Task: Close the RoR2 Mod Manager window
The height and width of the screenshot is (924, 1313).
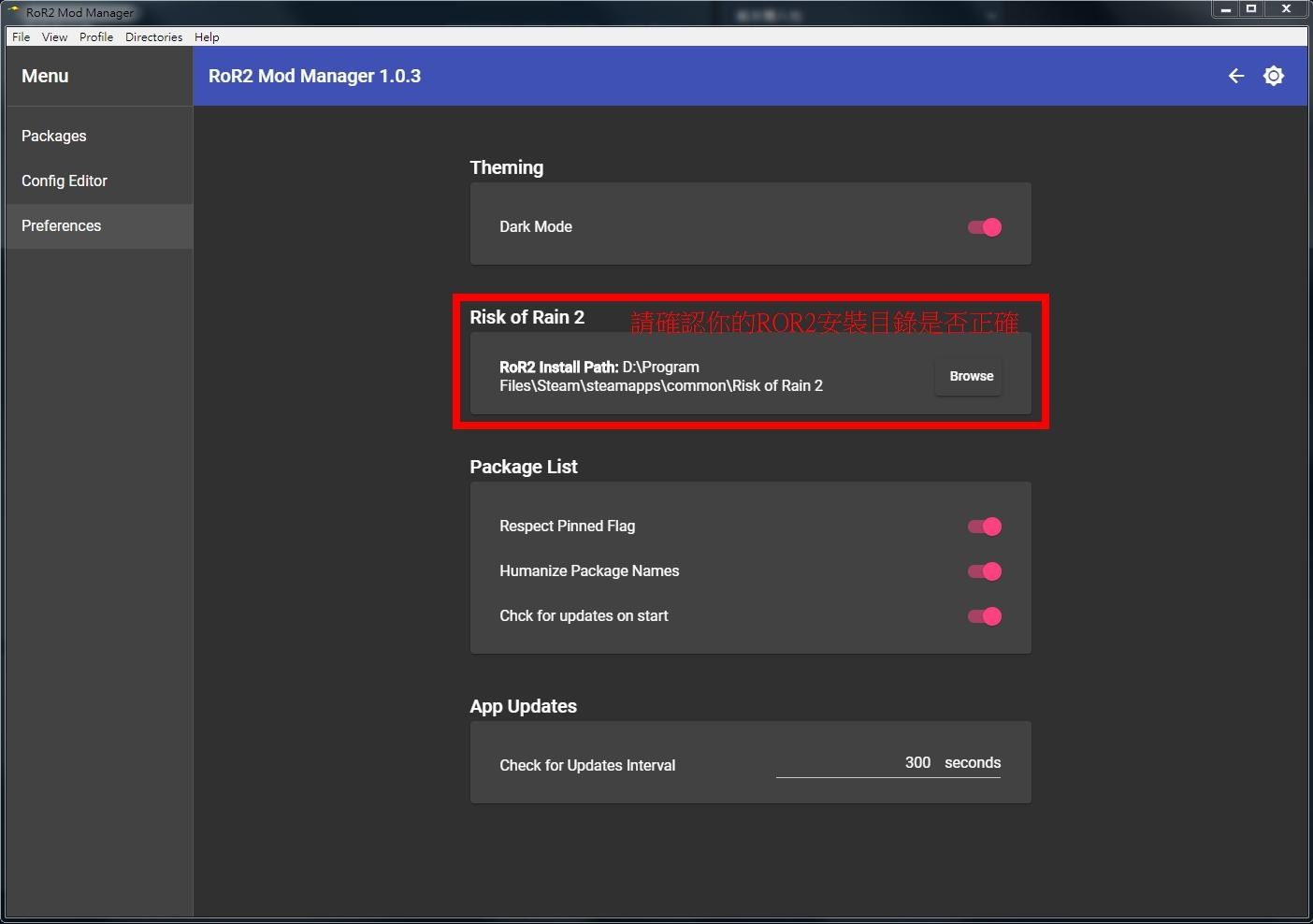Action: [x=1286, y=9]
